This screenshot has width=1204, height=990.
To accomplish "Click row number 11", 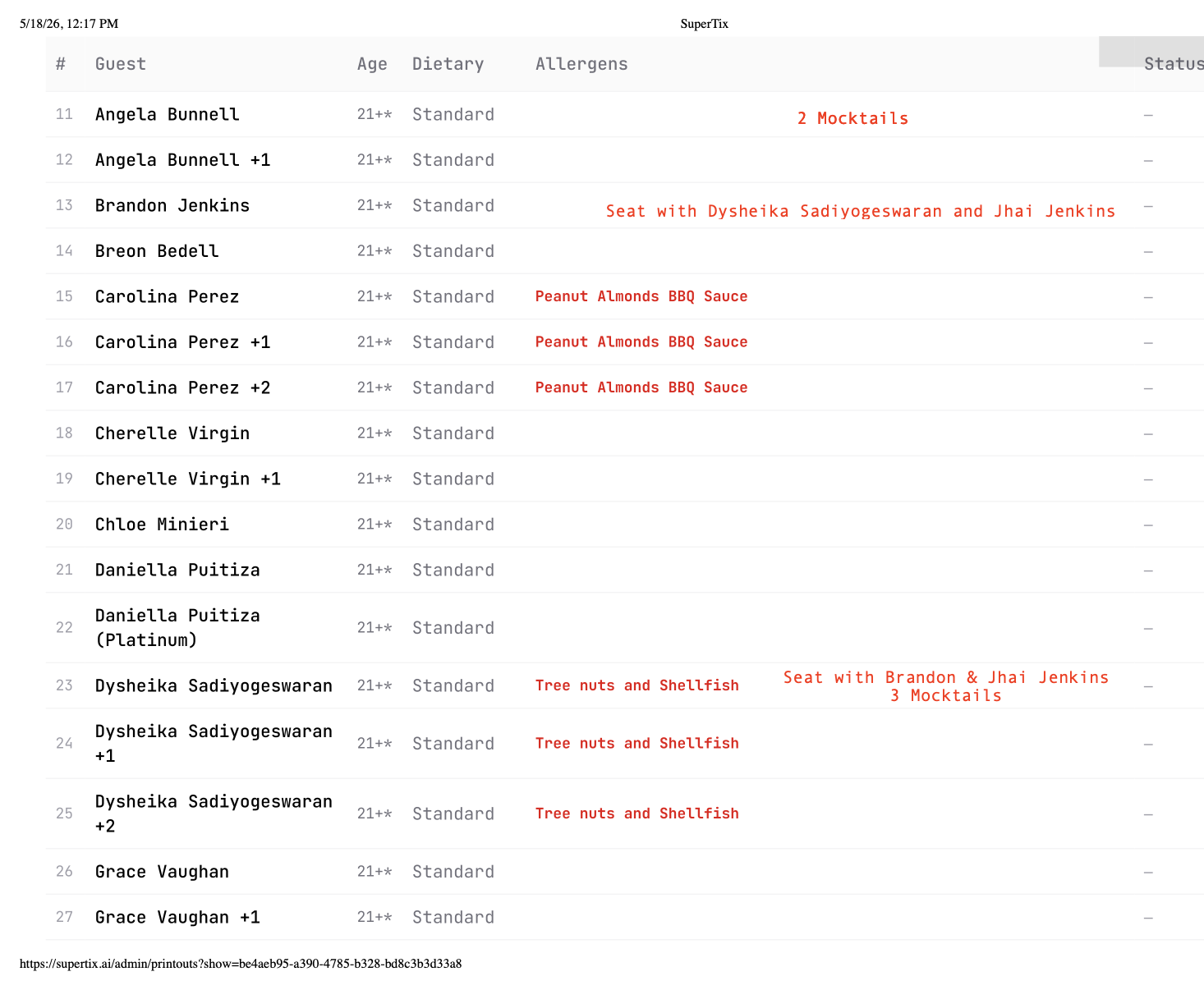I will tap(64, 114).
